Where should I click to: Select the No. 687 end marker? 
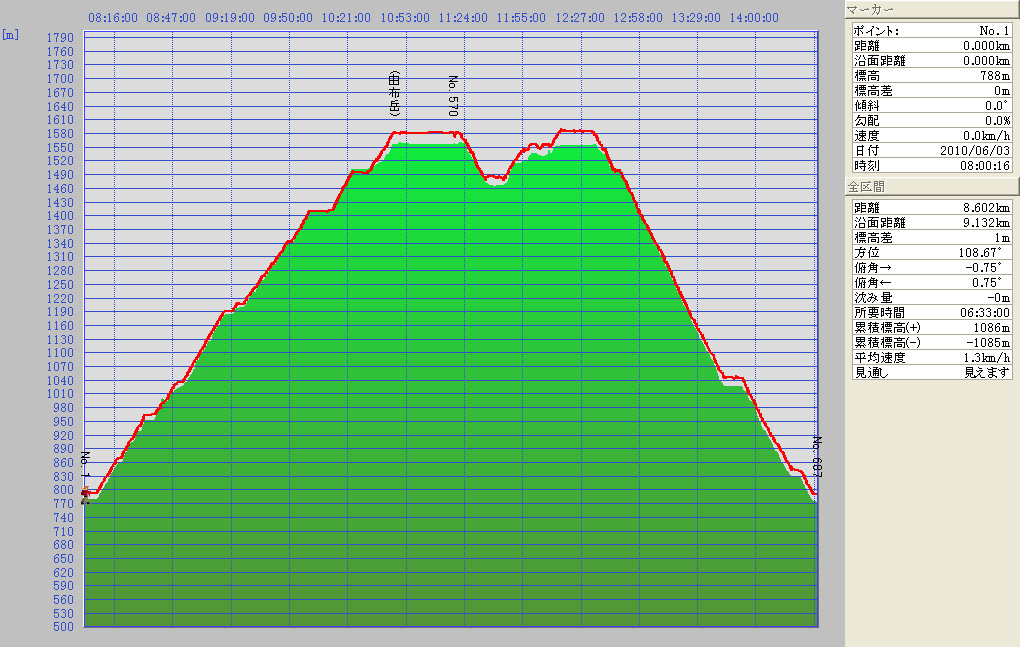click(x=816, y=458)
